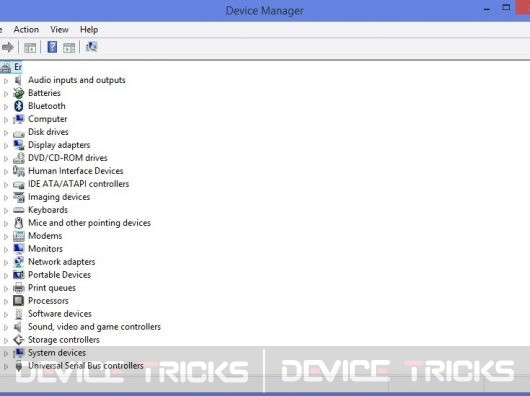
Task: Expand the Bluetooth node arrow
Action: (6, 107)
